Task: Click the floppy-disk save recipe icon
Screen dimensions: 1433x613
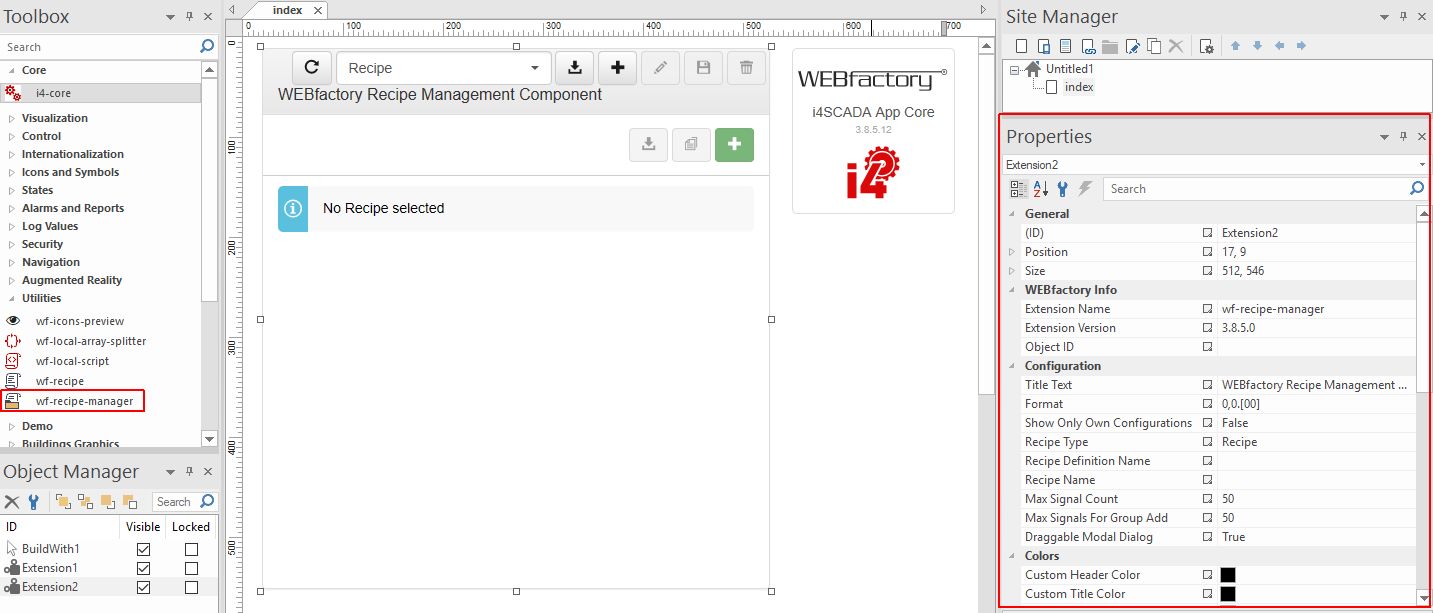Action: point(703,67)
